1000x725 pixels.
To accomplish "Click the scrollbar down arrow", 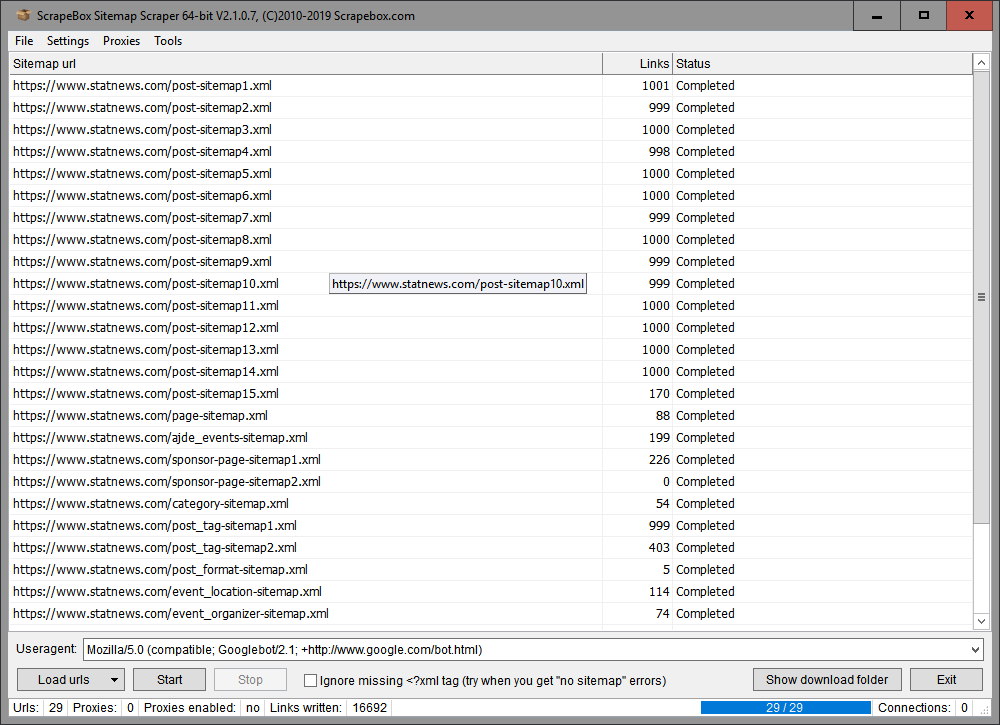I will (982, 621).
